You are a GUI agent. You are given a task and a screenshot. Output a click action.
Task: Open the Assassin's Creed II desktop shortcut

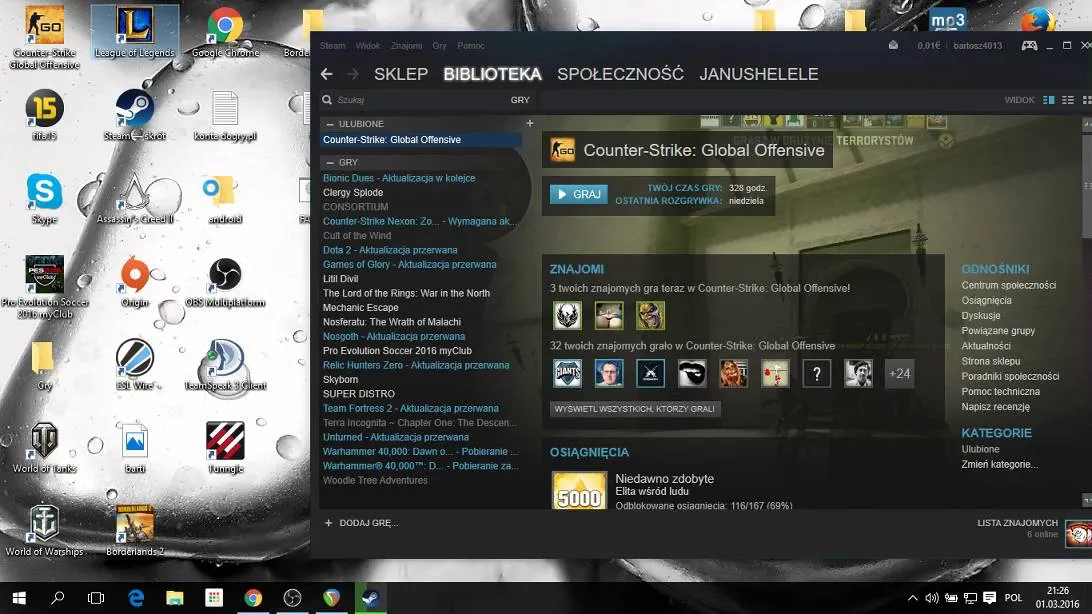coord(134,198)
